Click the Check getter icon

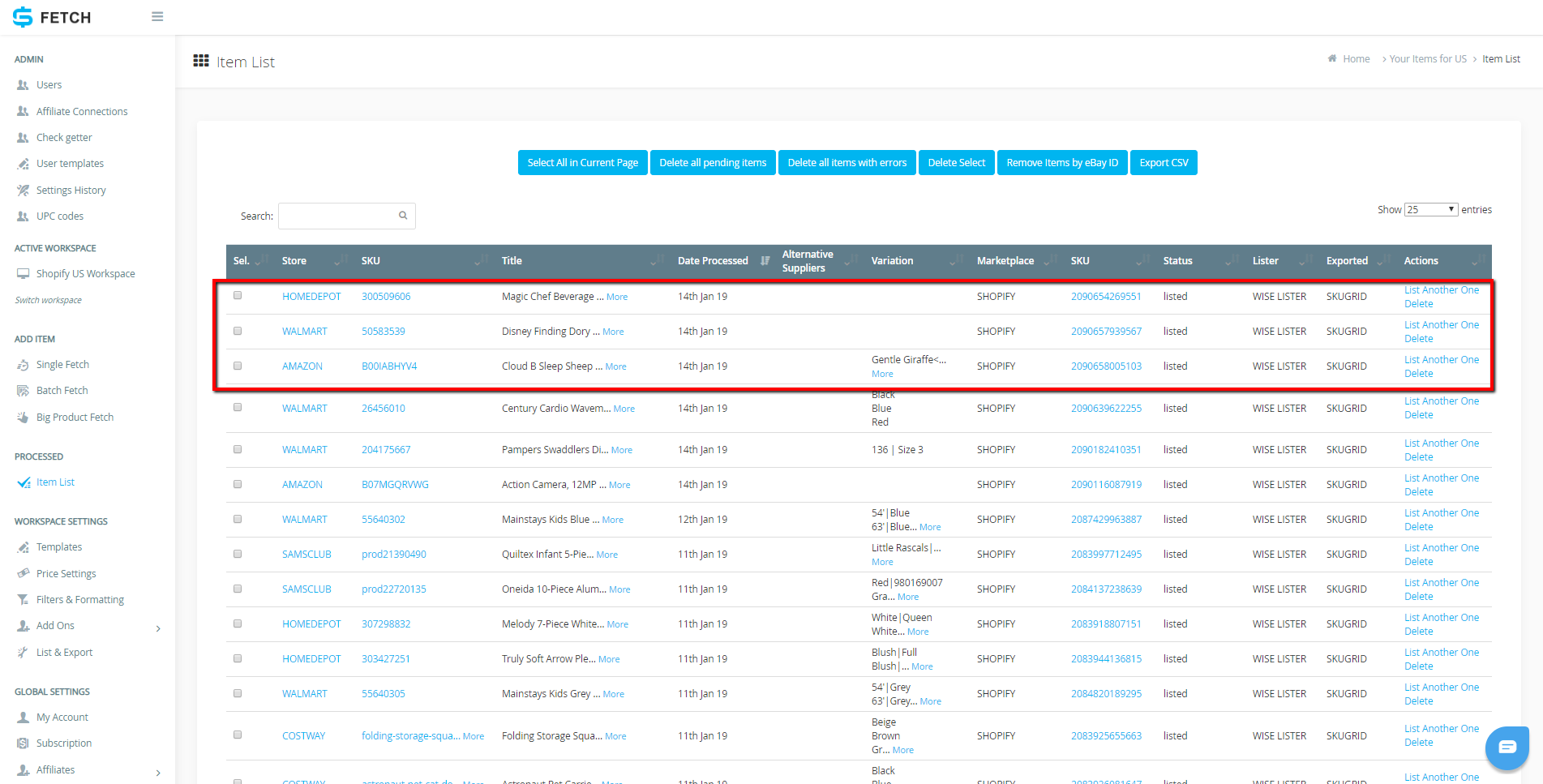click(23, 138)
